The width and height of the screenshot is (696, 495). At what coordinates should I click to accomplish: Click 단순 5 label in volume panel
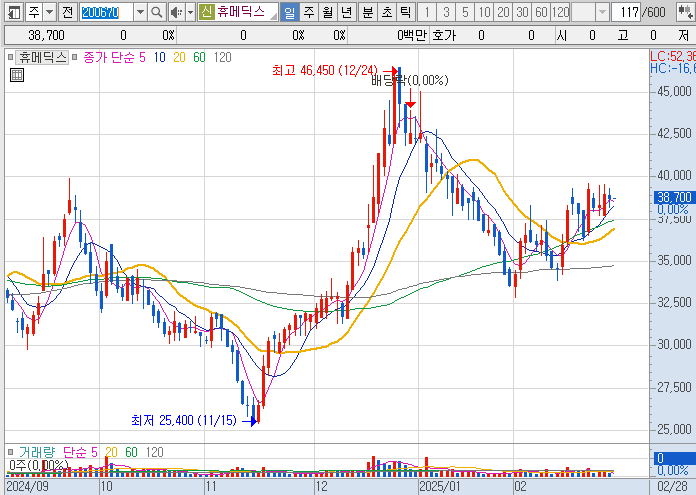[x=80, y=452]
